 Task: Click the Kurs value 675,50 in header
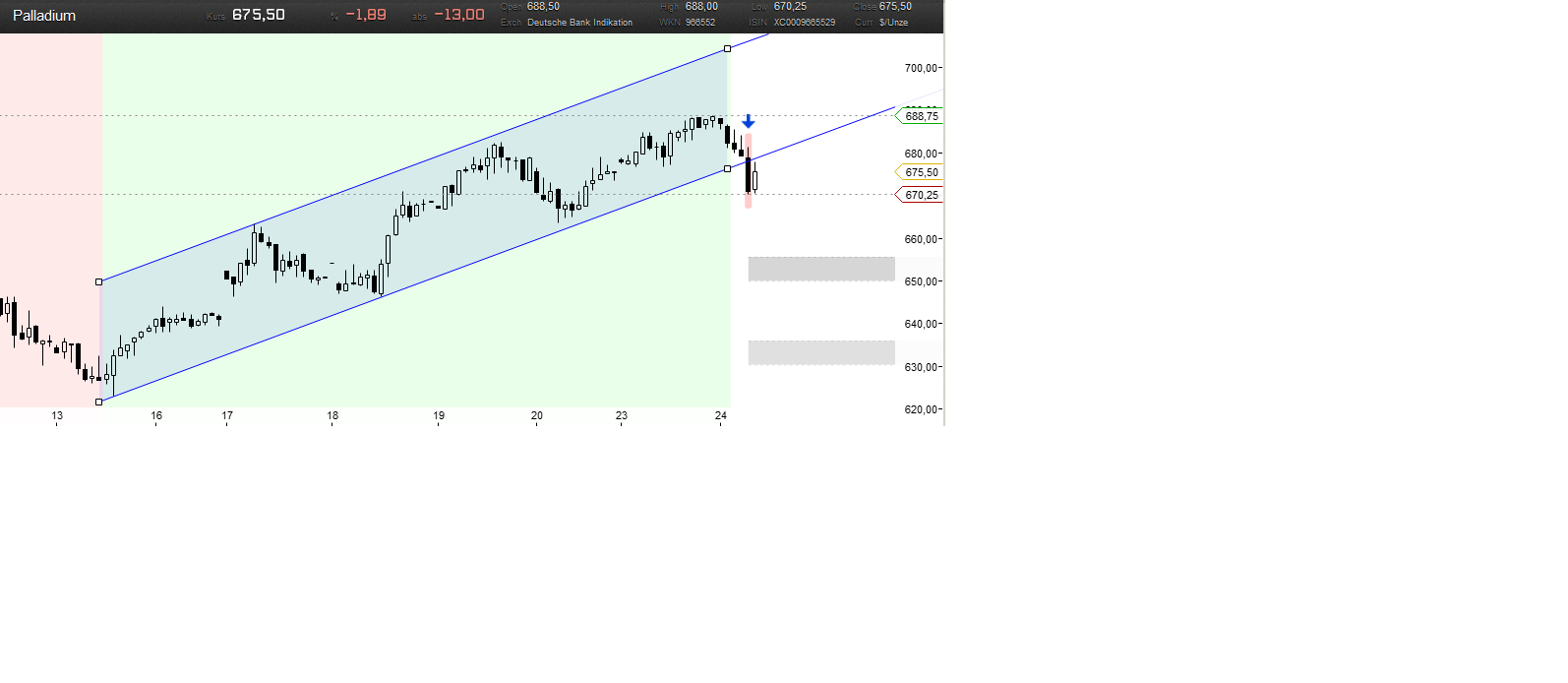point(259,15)
